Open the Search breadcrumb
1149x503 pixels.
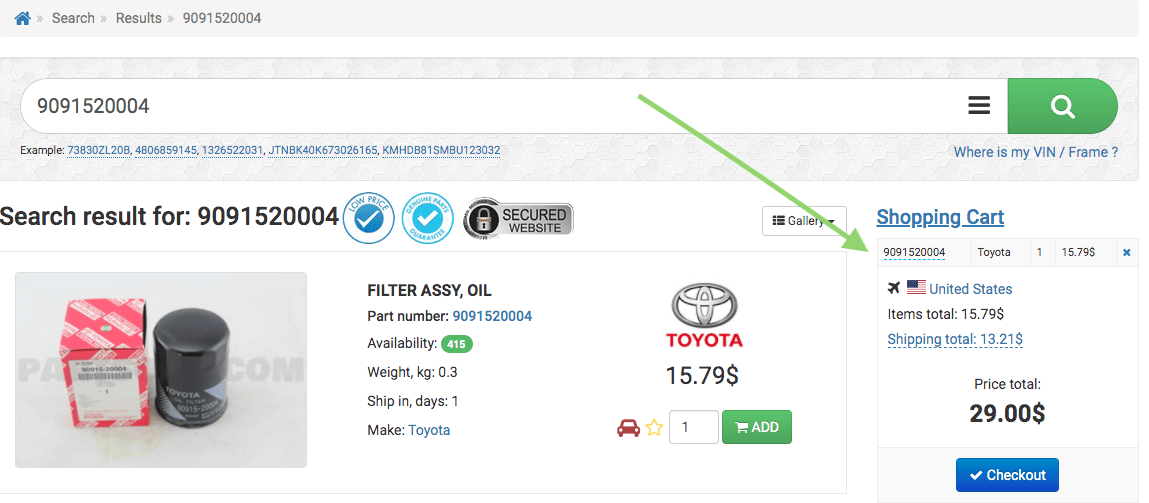(x=73, y=18)
